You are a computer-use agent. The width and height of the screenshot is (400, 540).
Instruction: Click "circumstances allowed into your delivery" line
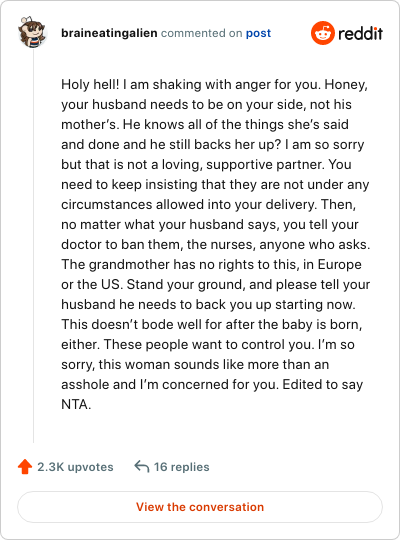click(x=208, y=205)
